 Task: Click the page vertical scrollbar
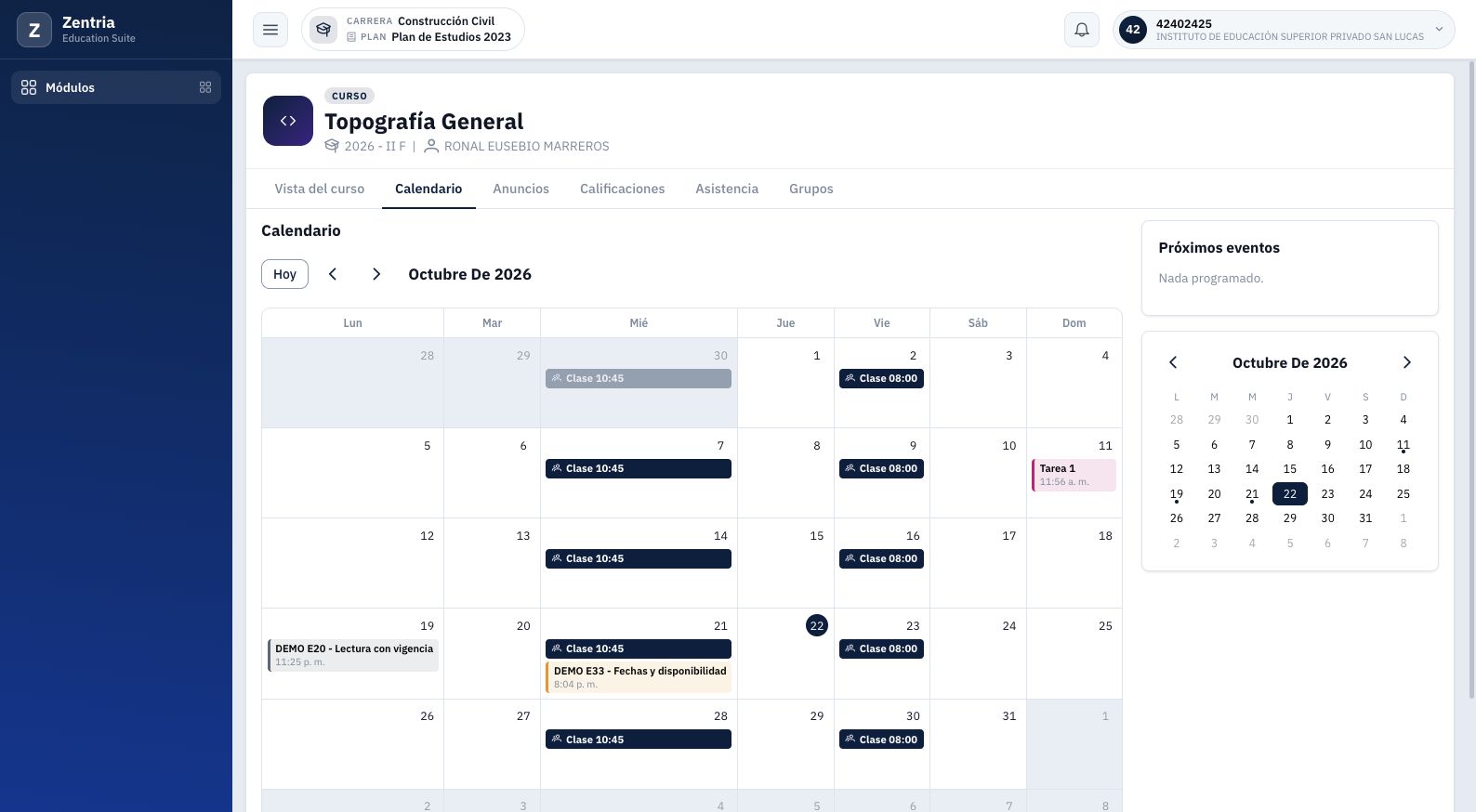coord(1470,379)
